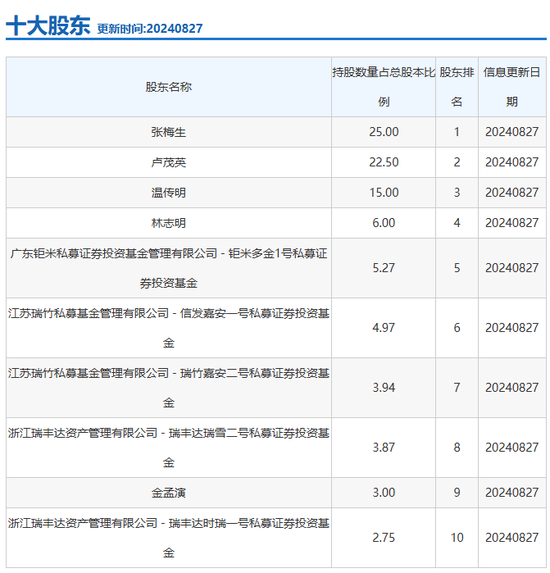
Task: Click the 信息更新日期 column header
Action: tap(512, 87)
